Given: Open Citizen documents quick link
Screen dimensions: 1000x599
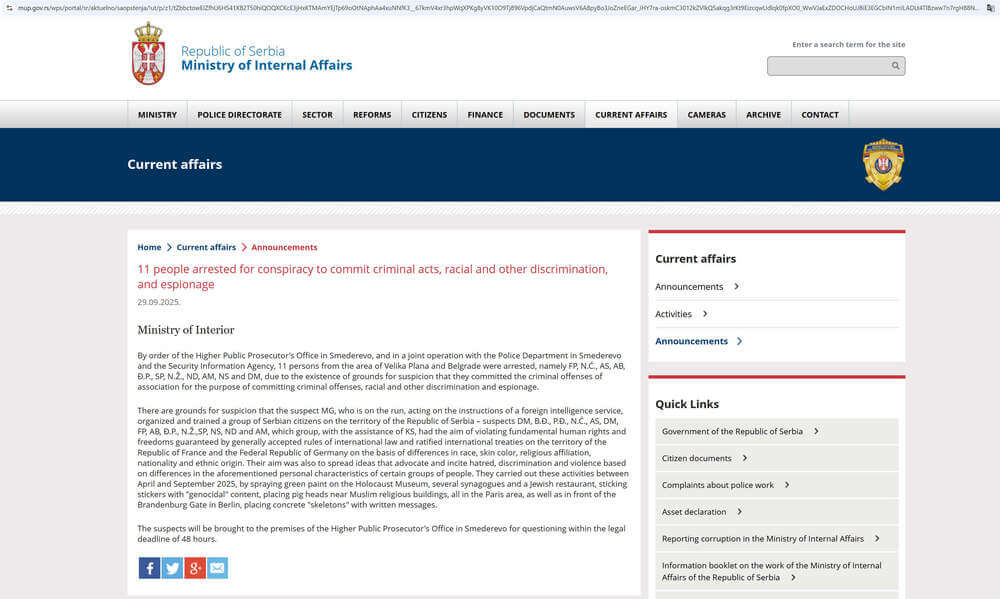Looking at the screenshot, I should coord(696,458).
